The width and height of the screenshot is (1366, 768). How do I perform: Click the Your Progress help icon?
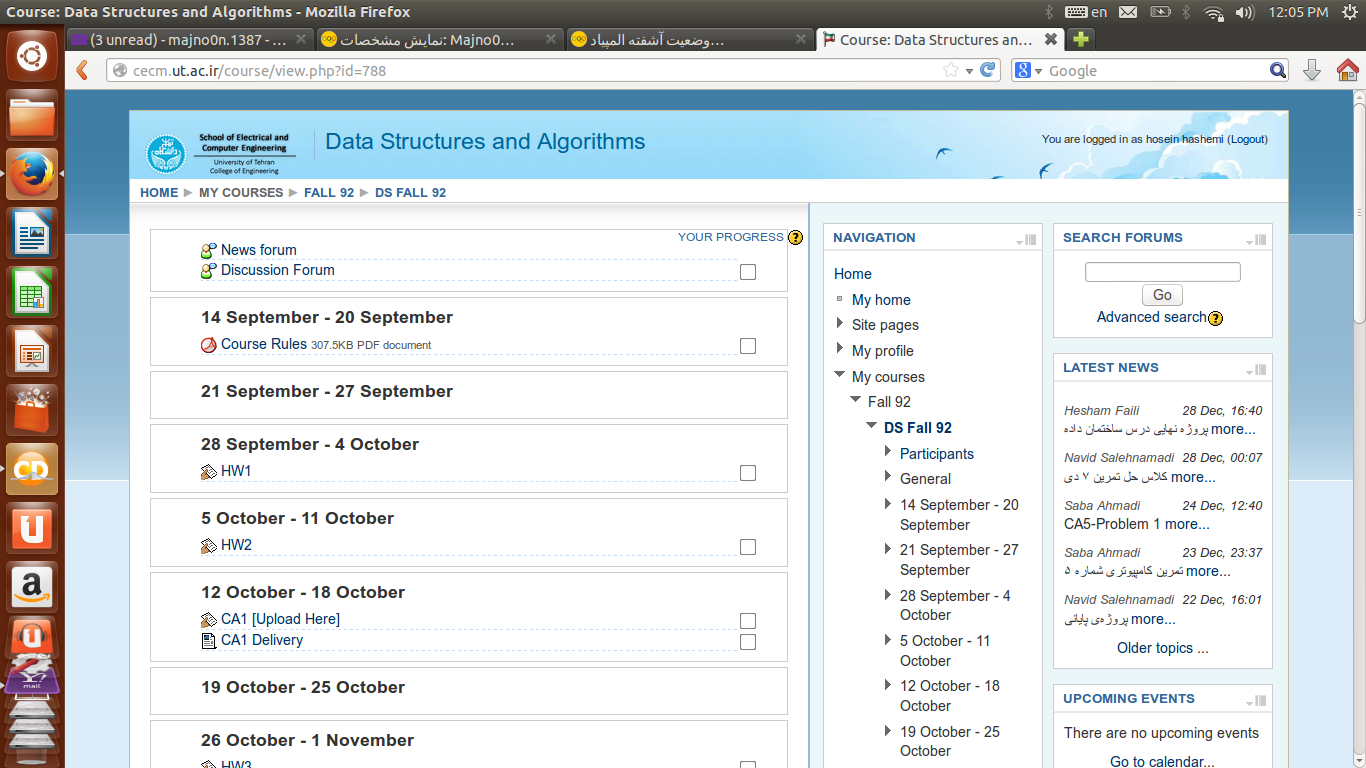click(x=795, y=238)
